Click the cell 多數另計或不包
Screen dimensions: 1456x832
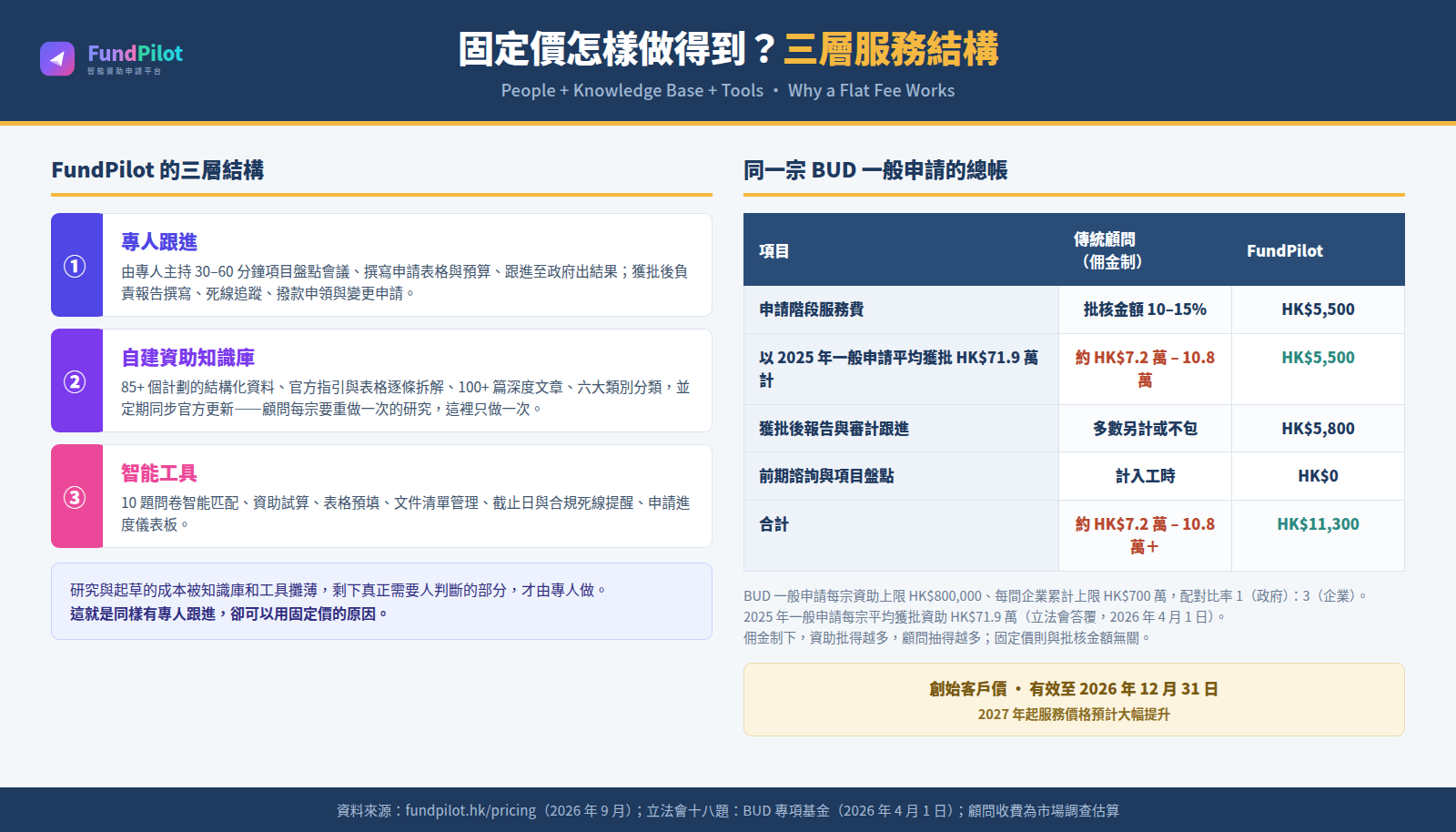coord(1145,429)
